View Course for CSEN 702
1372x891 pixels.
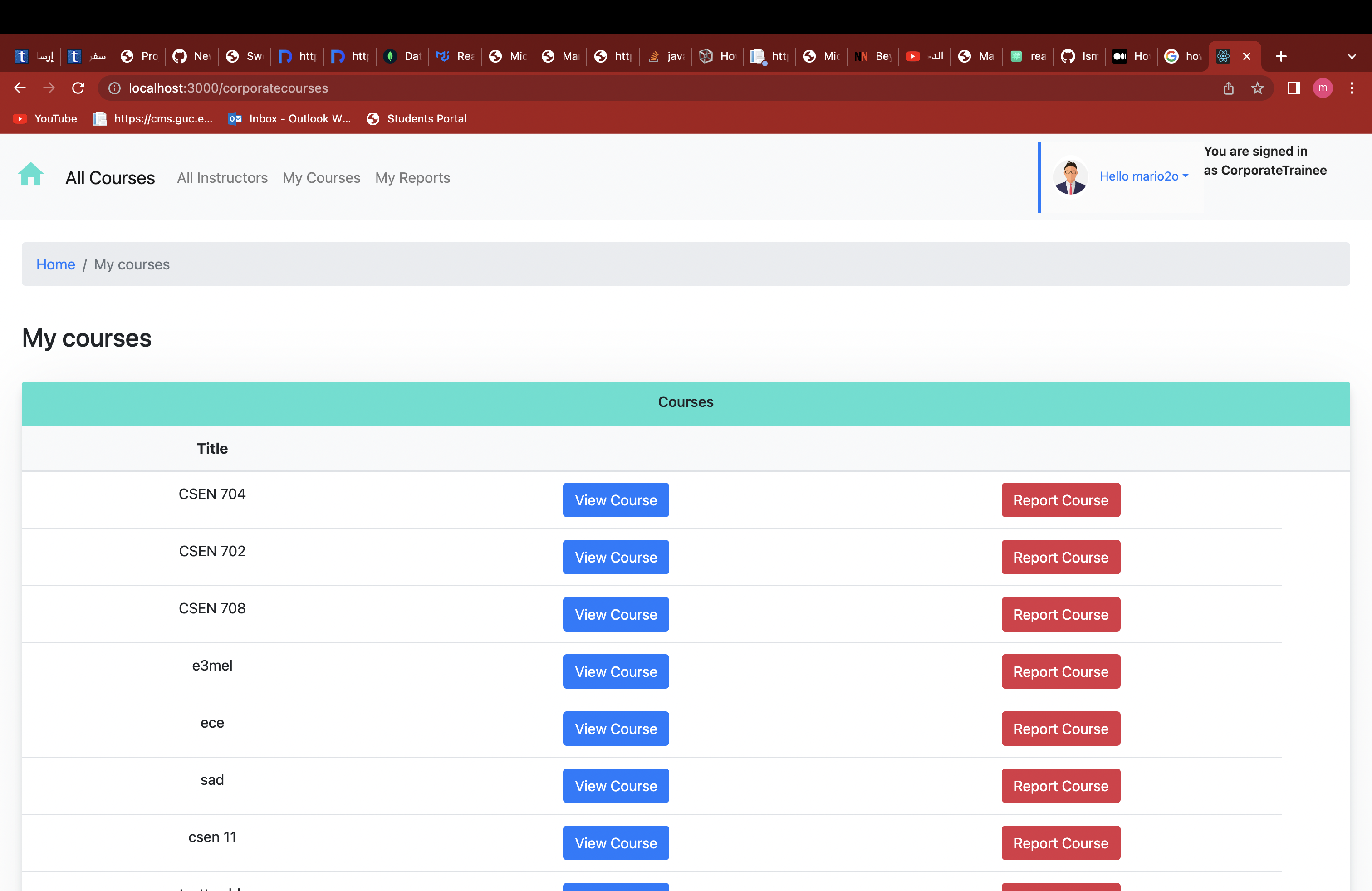pos(616,557)
